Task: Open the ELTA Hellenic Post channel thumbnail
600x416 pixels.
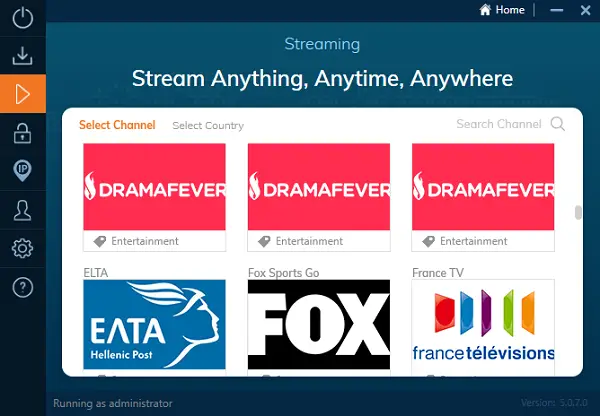Action: coord(155,325)
